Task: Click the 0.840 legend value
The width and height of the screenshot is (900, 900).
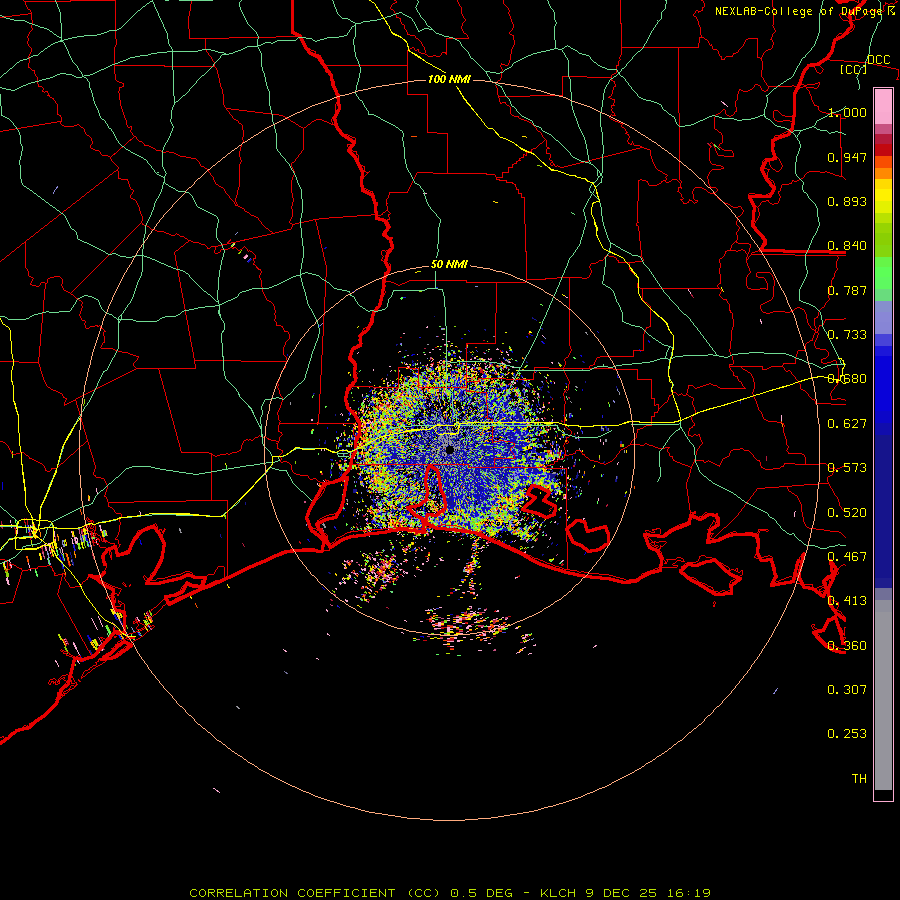Action: point(847,246)
